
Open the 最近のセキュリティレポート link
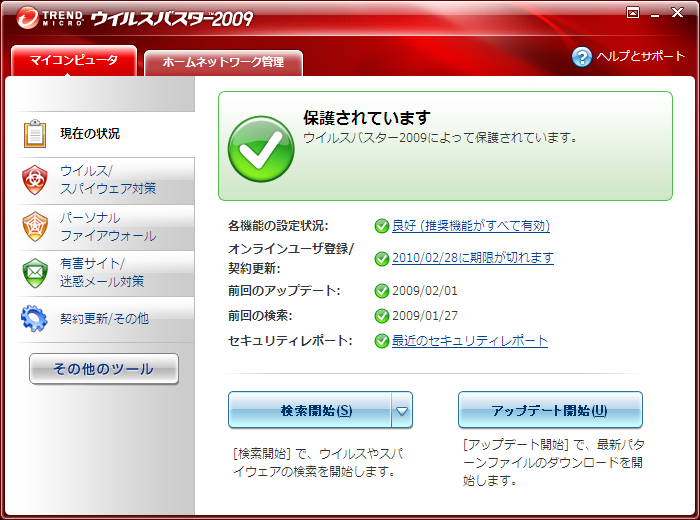coord(469,341)
